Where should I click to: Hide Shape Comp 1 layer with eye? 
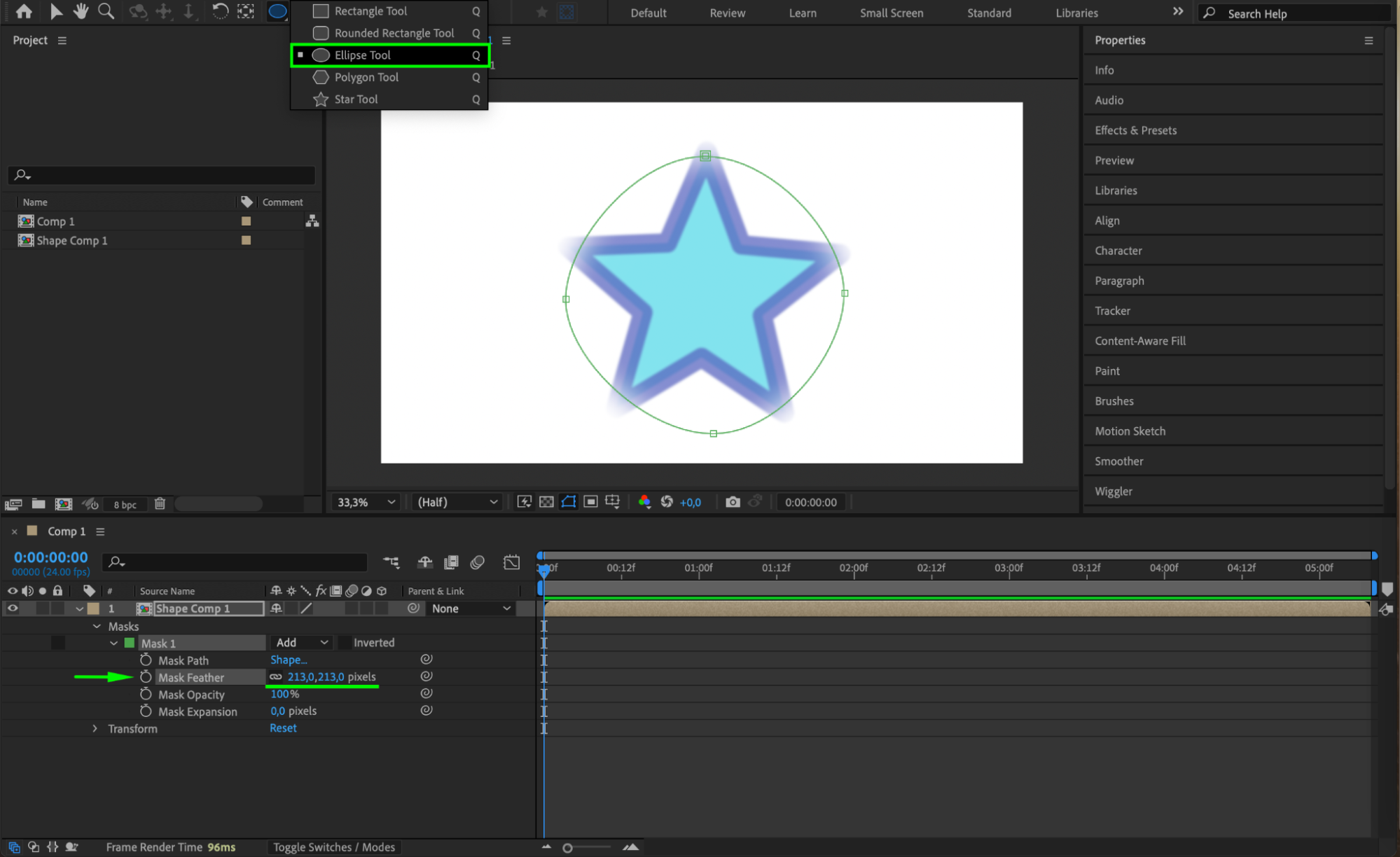coord(13,608)
